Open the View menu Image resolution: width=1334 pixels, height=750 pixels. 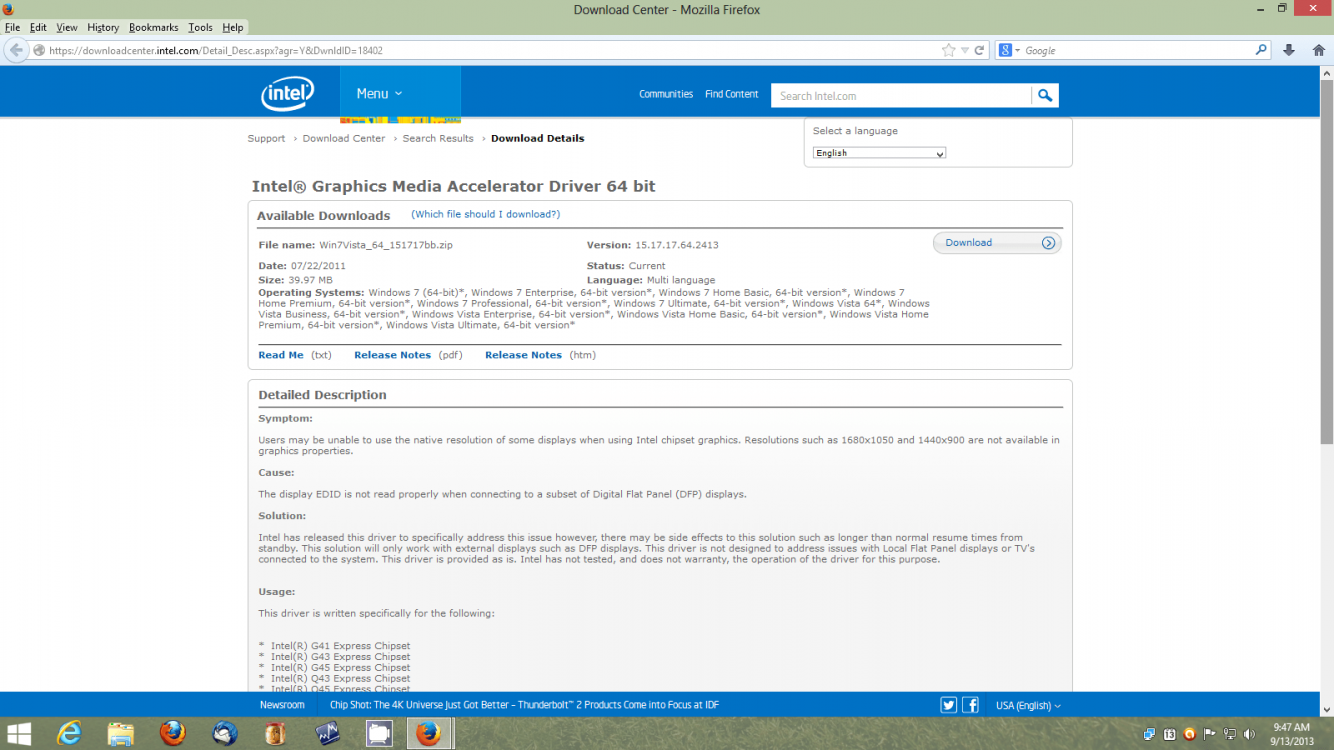click(x=67, y=27)
